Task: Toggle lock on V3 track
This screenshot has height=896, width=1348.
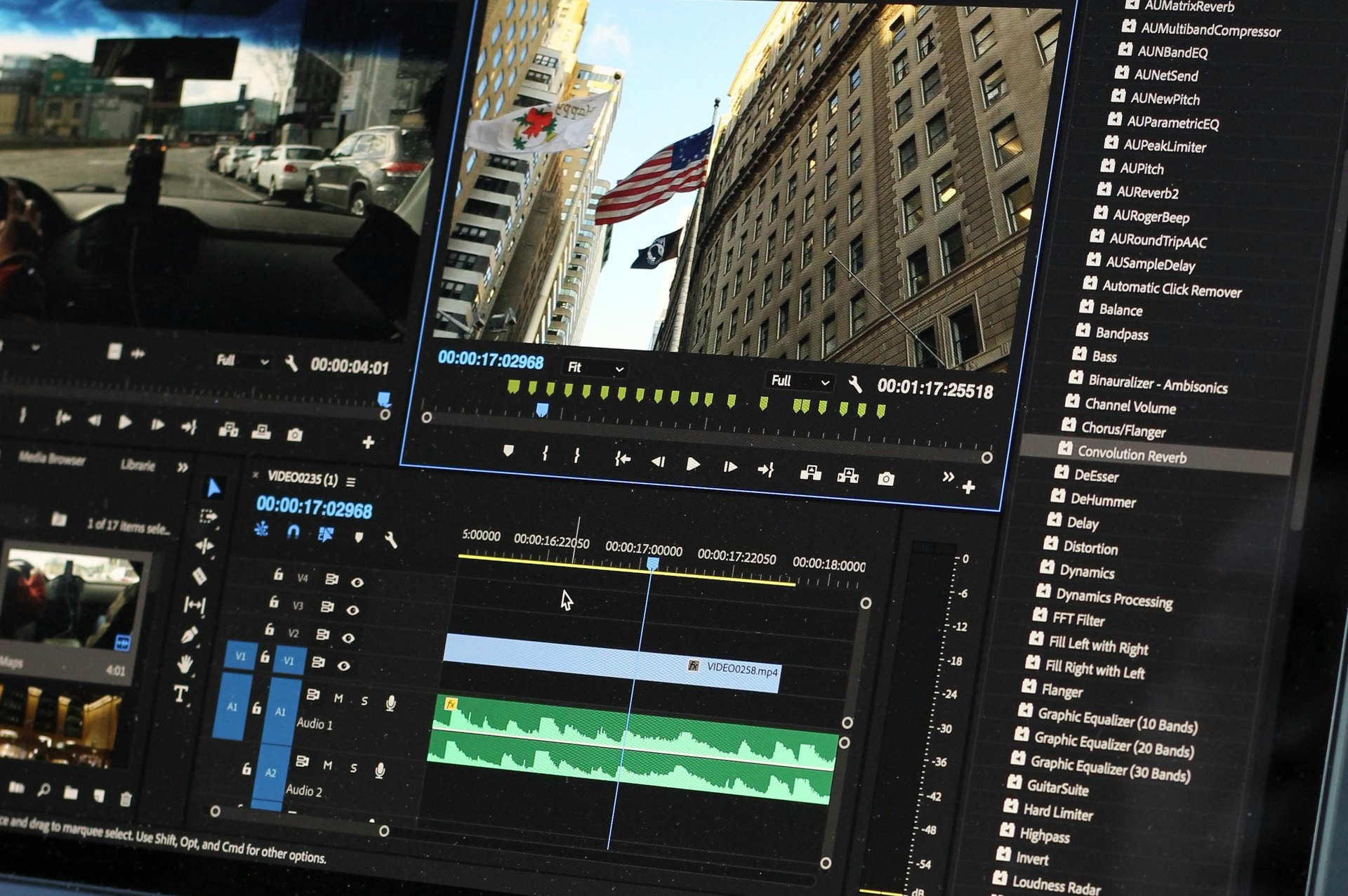Action: [275, 602]
